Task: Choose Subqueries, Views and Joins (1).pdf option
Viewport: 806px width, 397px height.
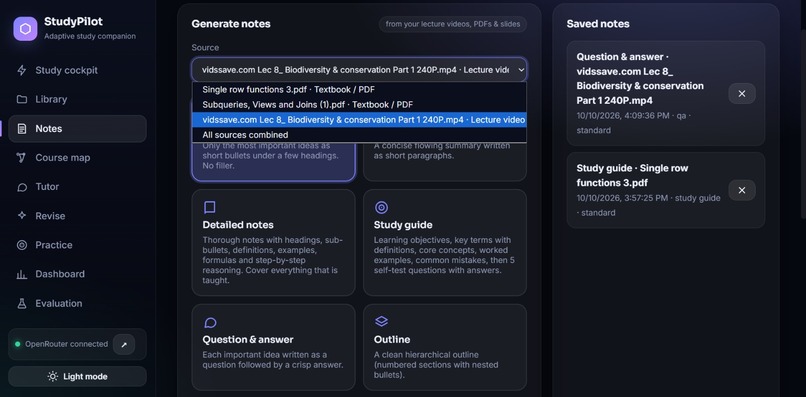Action: click(359, 104)
